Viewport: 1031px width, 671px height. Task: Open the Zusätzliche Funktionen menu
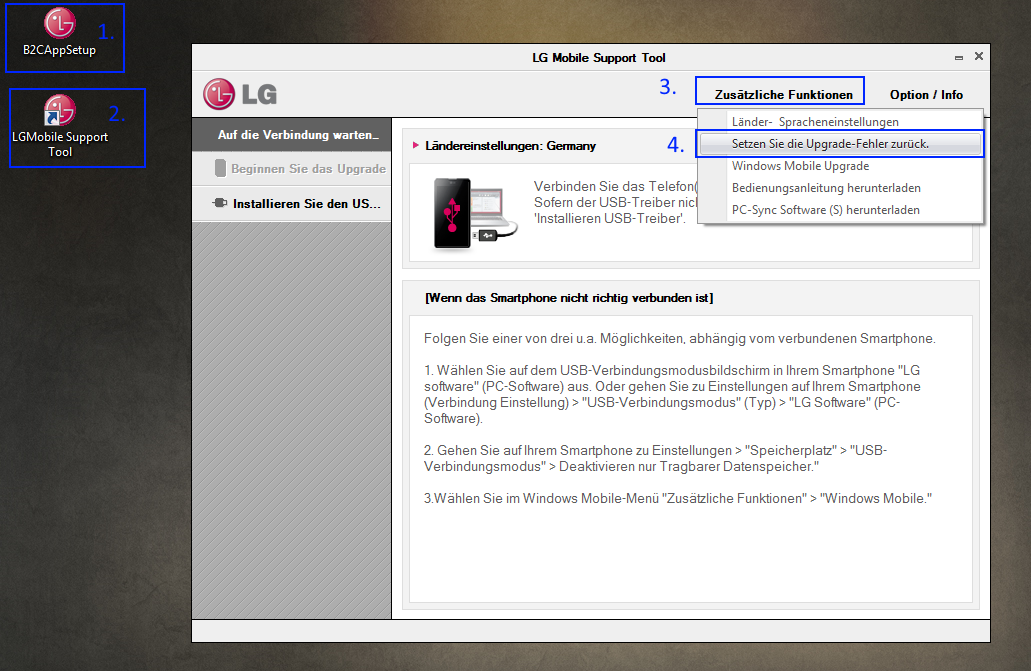[x=783, y=95]
